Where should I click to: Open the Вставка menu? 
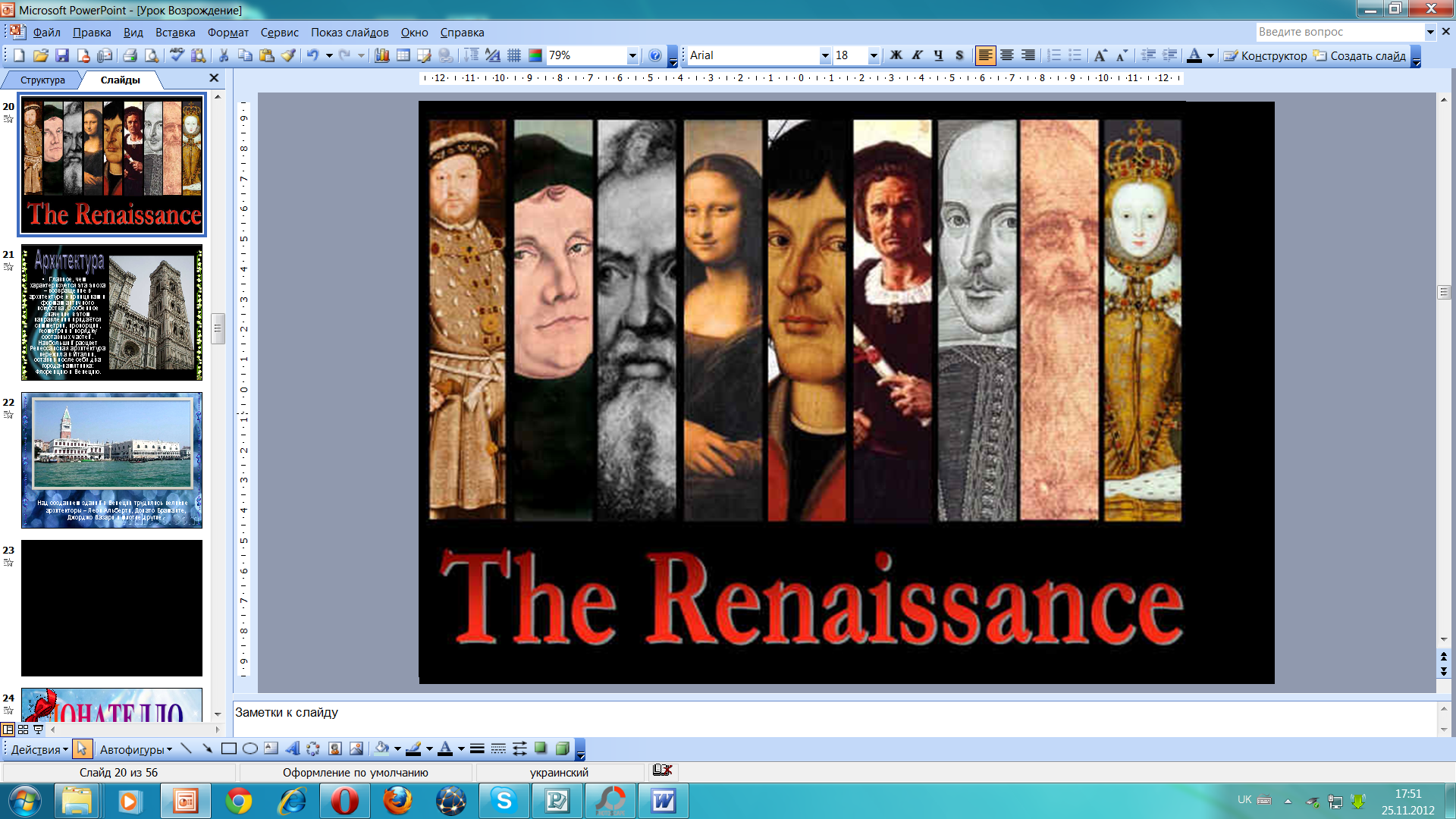[175, 32]
